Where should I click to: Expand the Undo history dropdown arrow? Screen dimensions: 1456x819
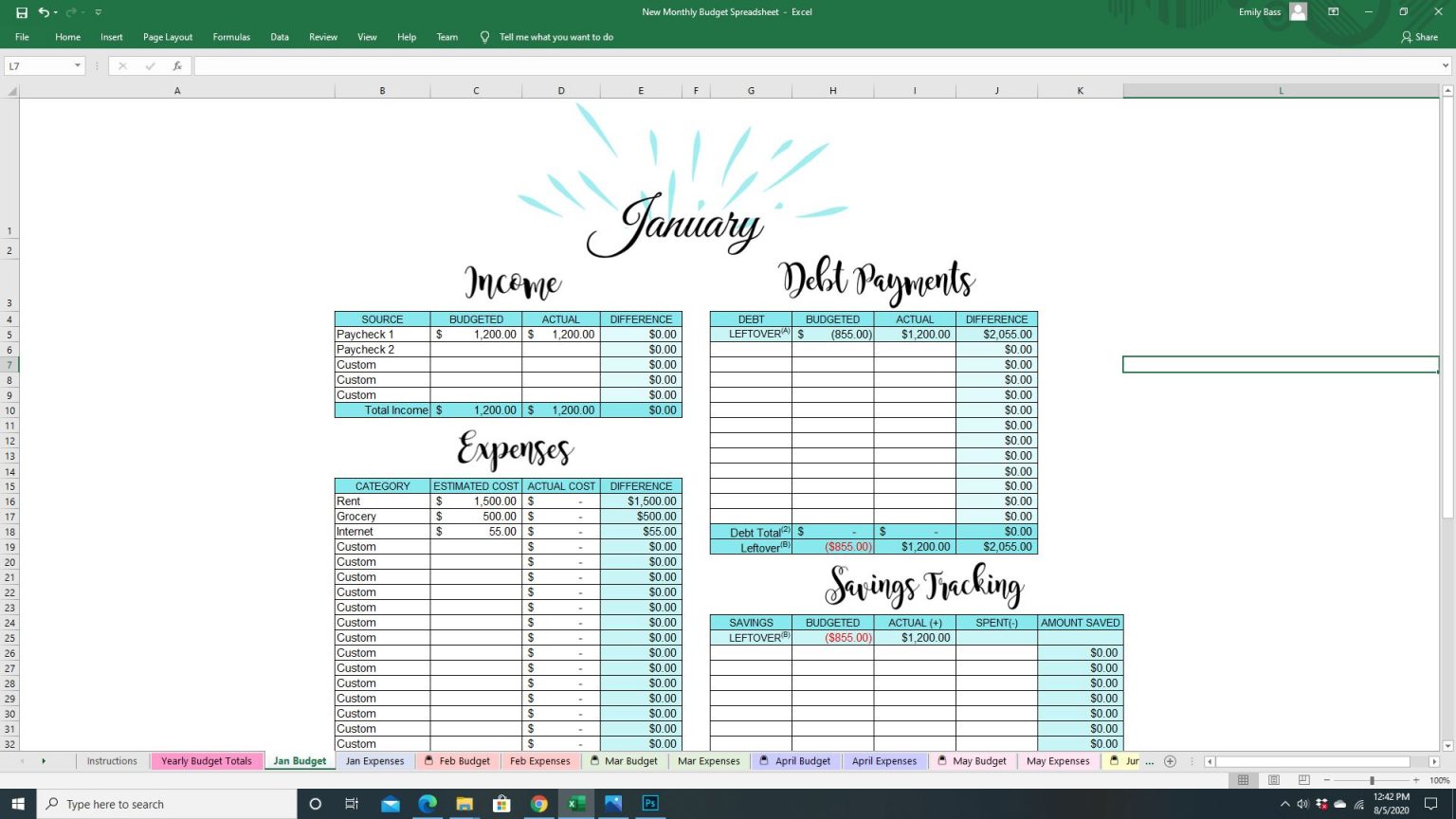[57, 11]
